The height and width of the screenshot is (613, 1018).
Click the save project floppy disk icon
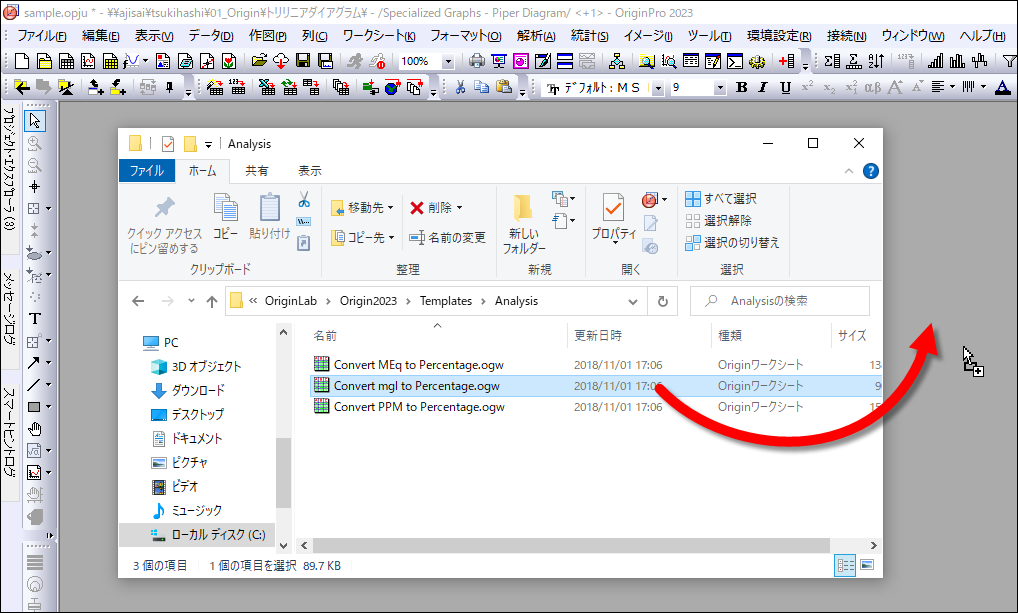coord(303,61)
